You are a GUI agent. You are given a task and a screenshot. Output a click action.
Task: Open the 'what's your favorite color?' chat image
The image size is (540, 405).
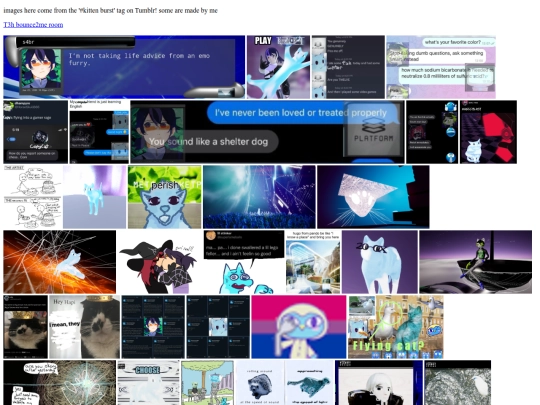click(x=441, y=67)
